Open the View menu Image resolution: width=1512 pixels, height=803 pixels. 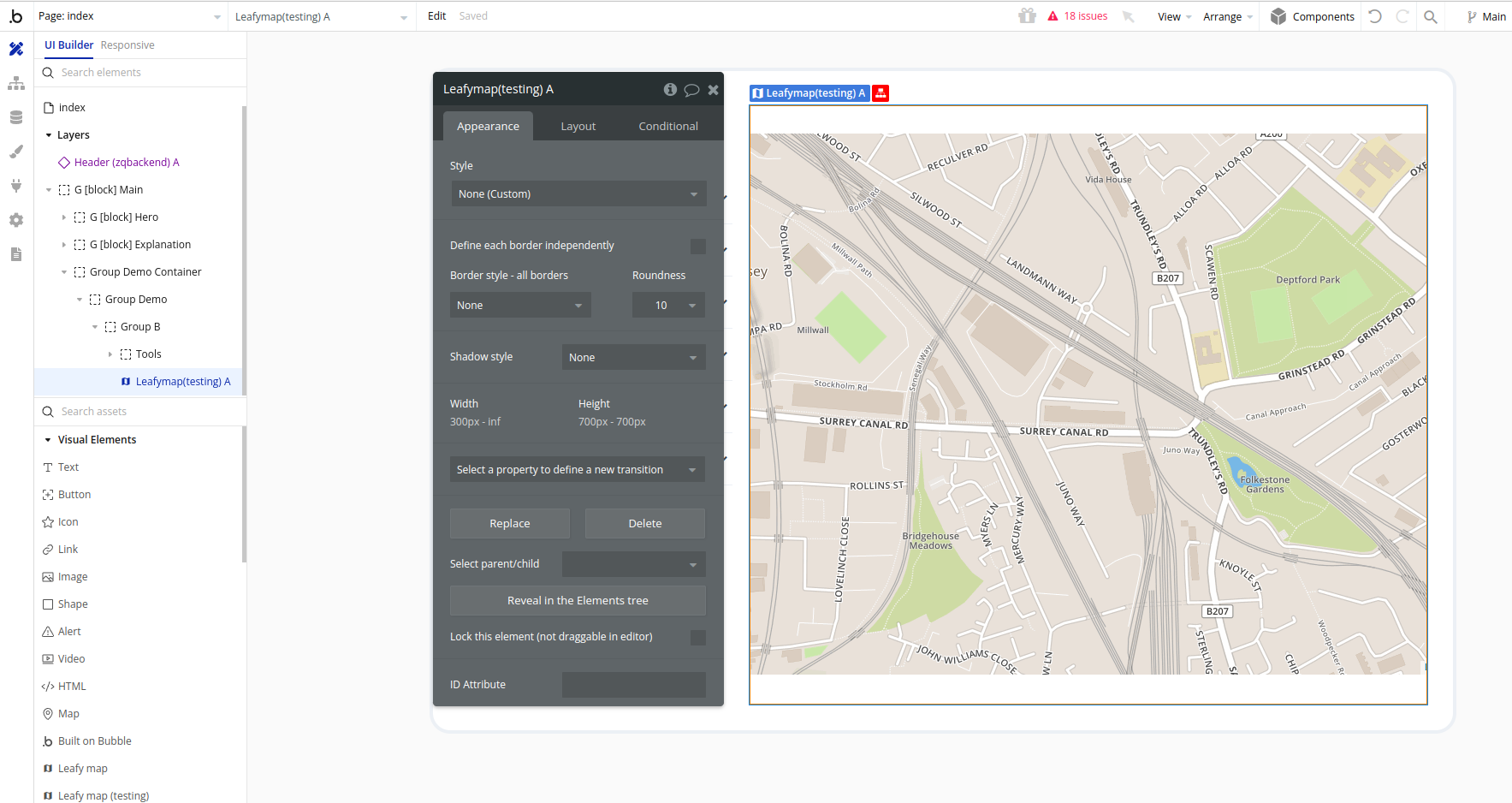(x=1175, y=17)
